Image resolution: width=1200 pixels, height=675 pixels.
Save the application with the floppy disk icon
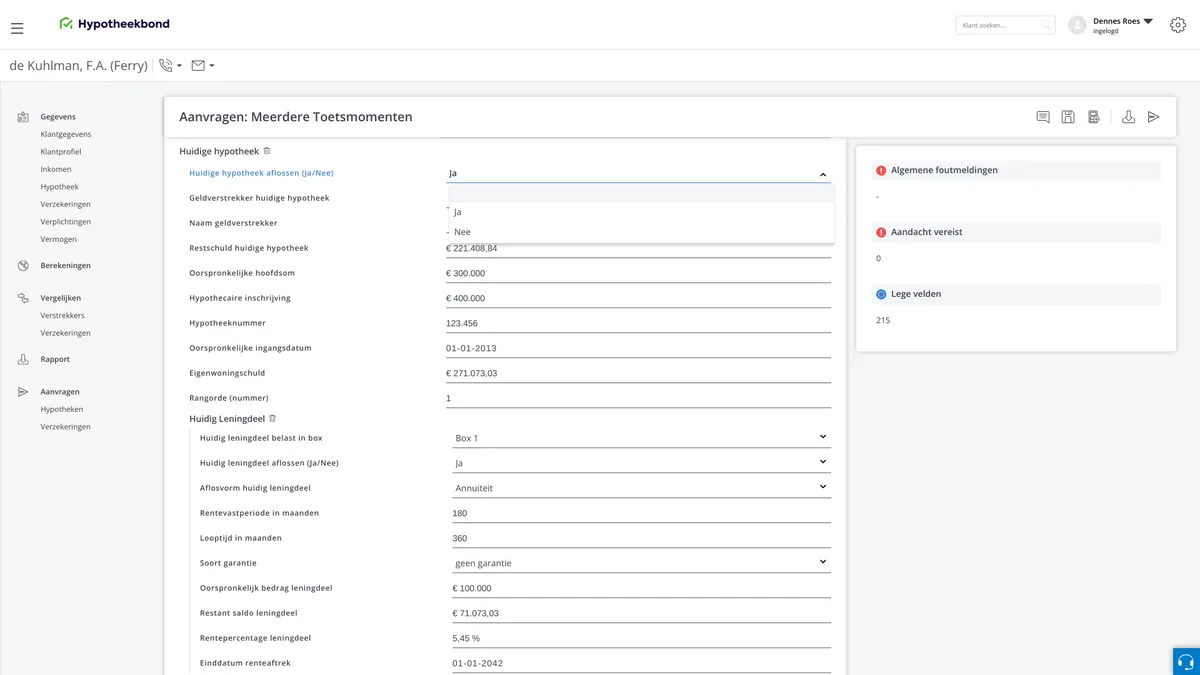coord(1068,117)
